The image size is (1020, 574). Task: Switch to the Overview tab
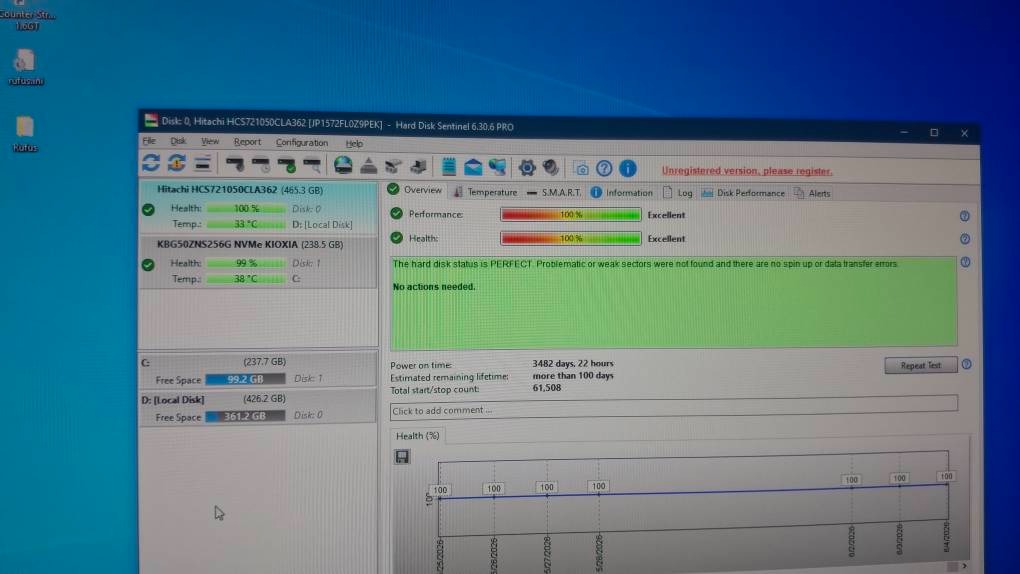pos(415,190)
